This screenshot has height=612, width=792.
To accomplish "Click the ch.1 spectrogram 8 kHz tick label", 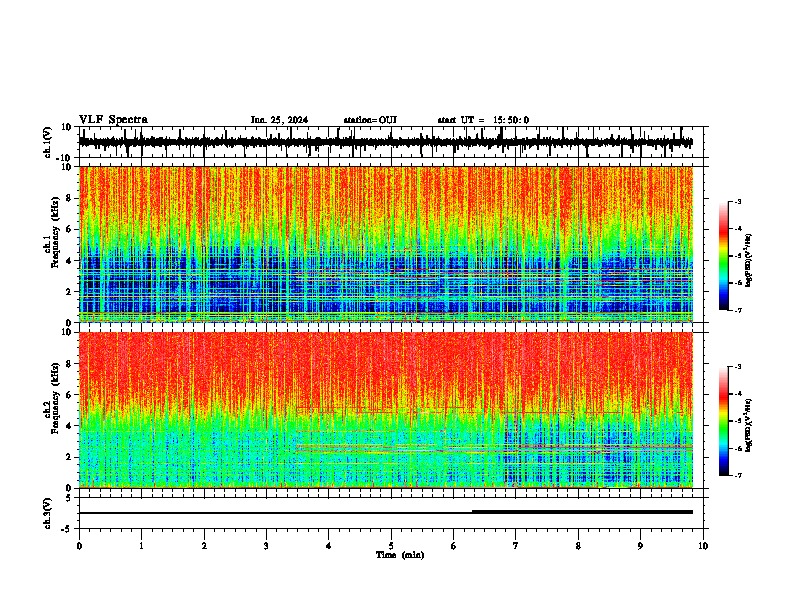I will [x=69, y=198].
